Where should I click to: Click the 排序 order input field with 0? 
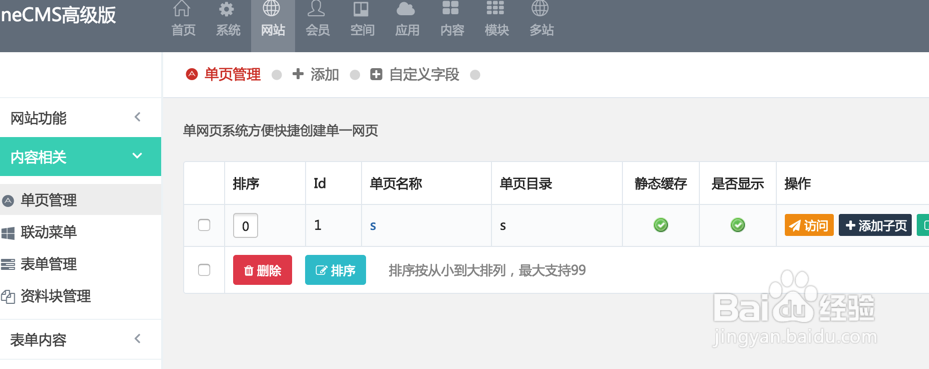click(x=245, y=226)
